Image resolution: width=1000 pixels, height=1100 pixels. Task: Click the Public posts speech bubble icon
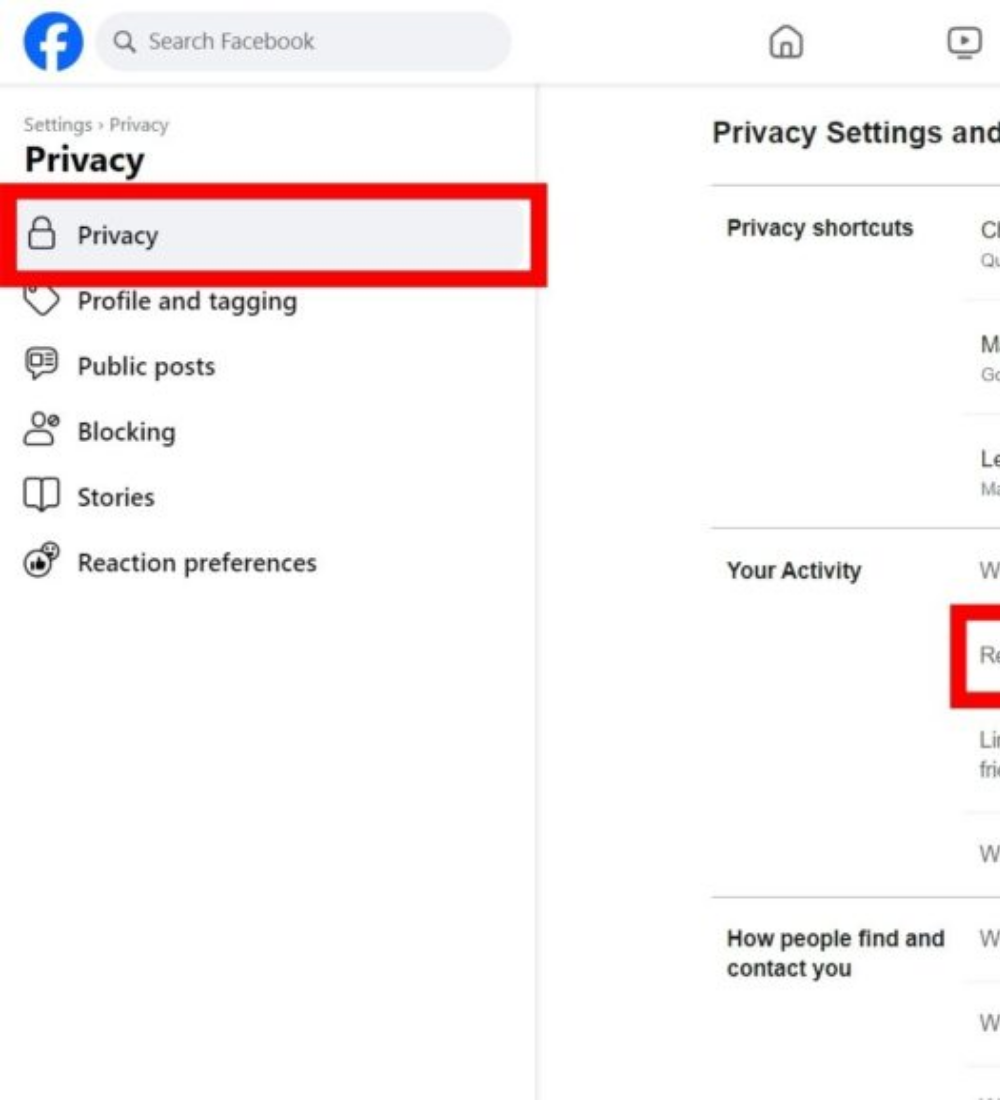(x=41, y=365)
